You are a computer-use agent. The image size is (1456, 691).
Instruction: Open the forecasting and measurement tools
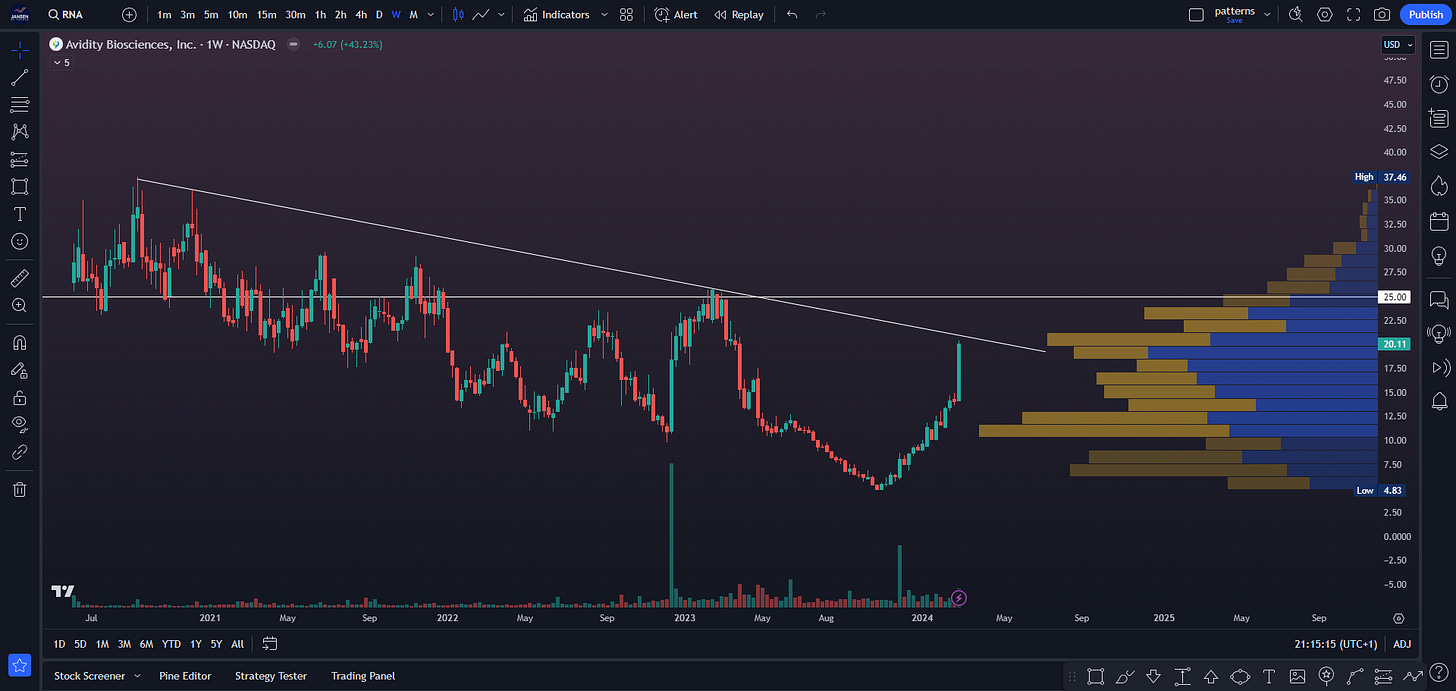(x=20, y=159)
